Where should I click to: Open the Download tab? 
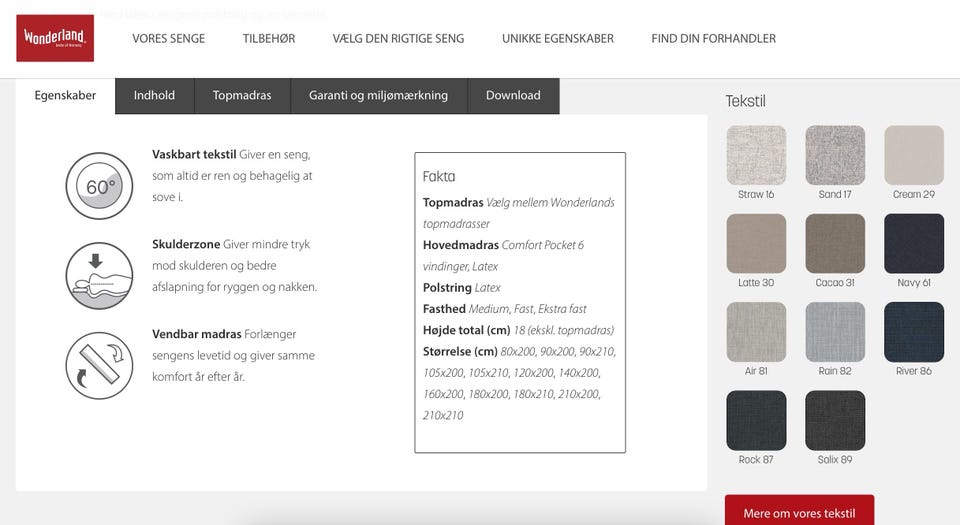click(513, 95)
